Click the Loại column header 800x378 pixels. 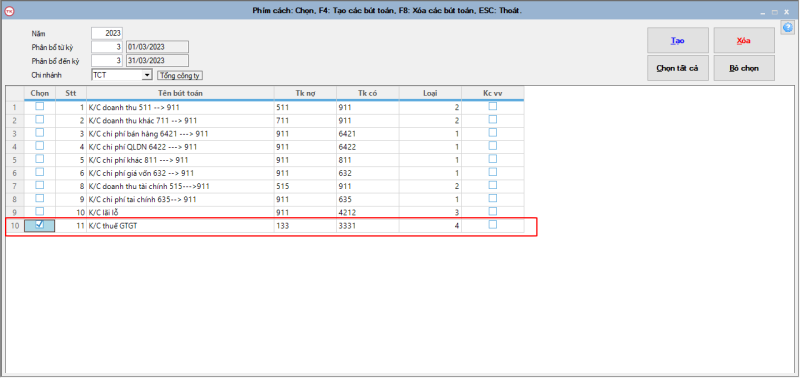pyautogui.click(x=431, y=93)
